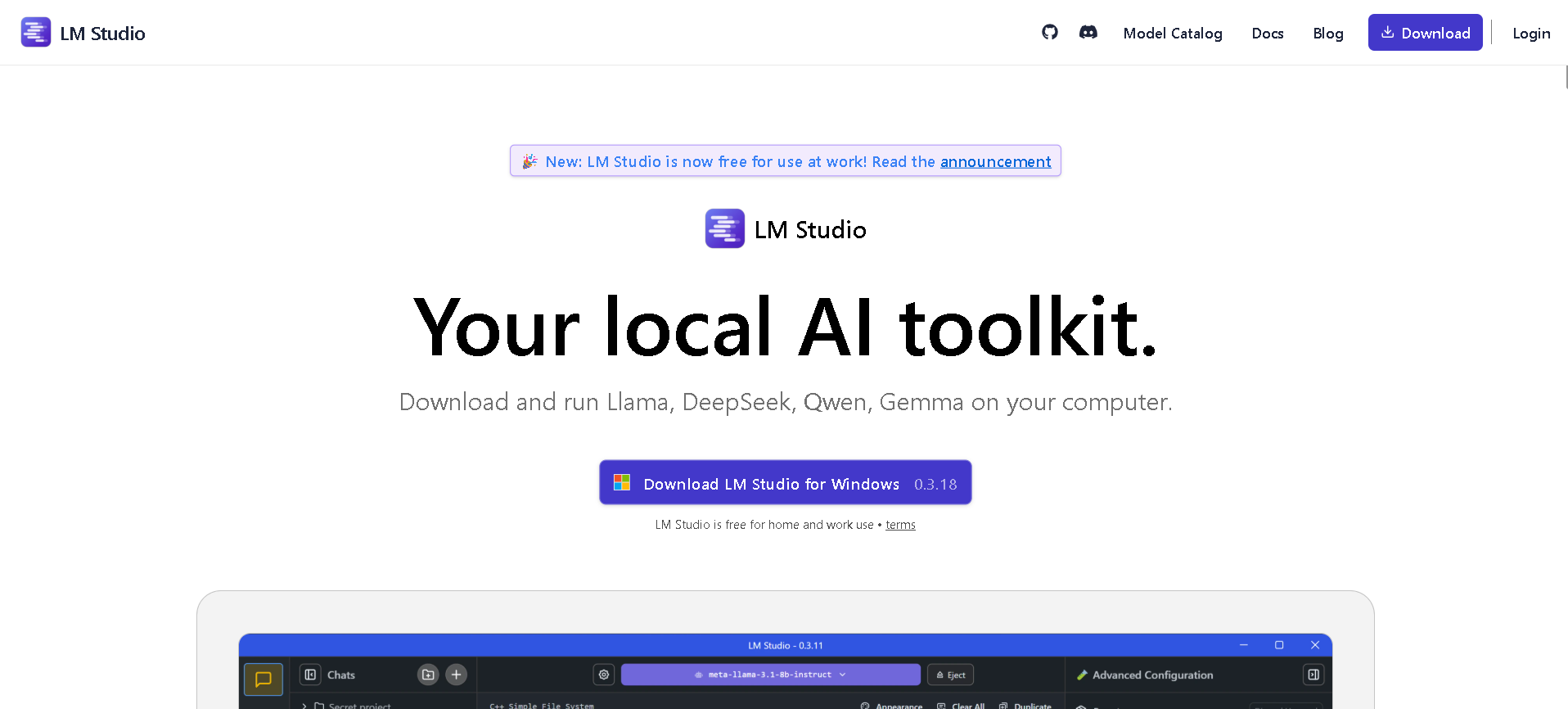Click the LM Studio - 0.3.11 title text
1568x709 pixels.
pyautogui.click(x=786, y=645)
